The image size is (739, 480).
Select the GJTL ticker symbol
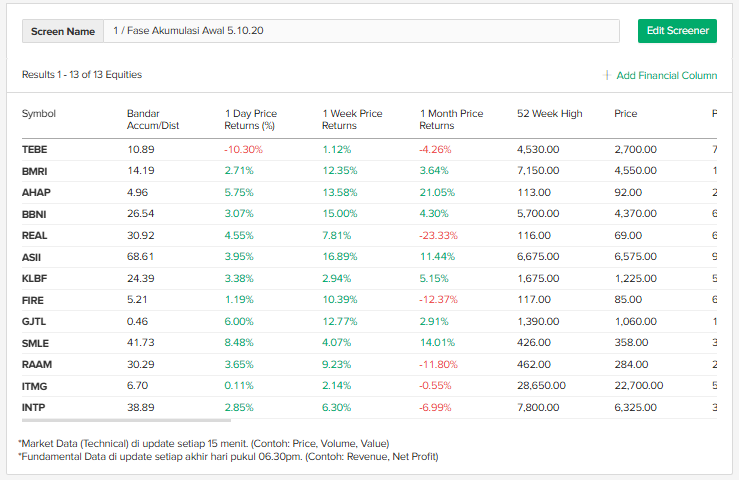tap(33, 321)
